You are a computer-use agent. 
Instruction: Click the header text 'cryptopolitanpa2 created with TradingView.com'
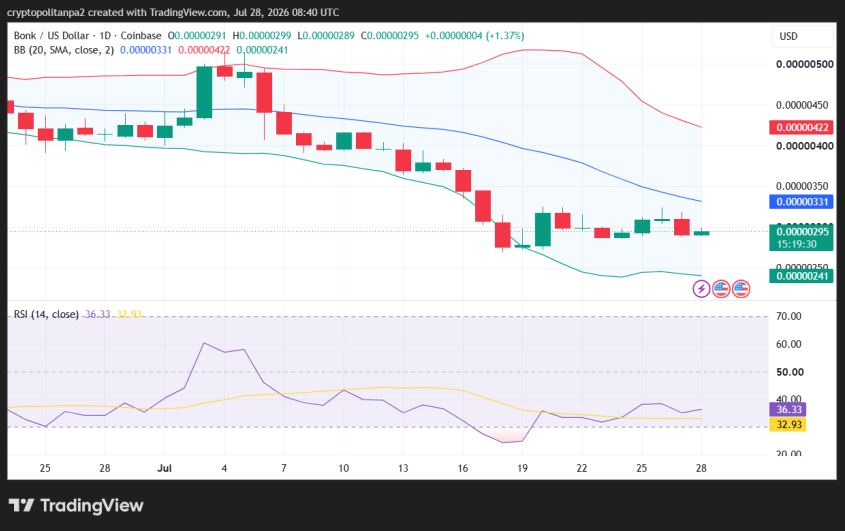(x=117, y=12)
